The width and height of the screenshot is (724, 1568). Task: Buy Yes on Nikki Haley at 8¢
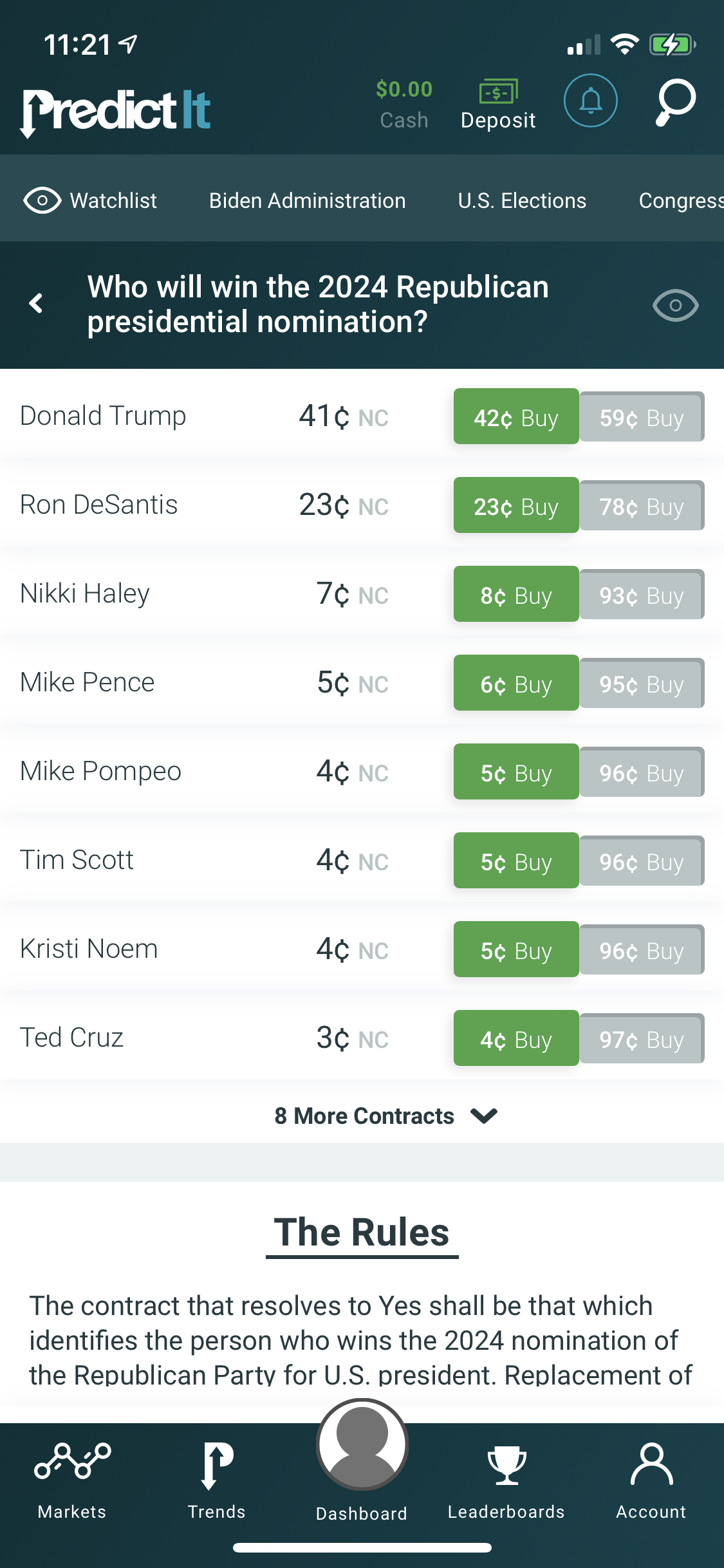tap(516, 594)
